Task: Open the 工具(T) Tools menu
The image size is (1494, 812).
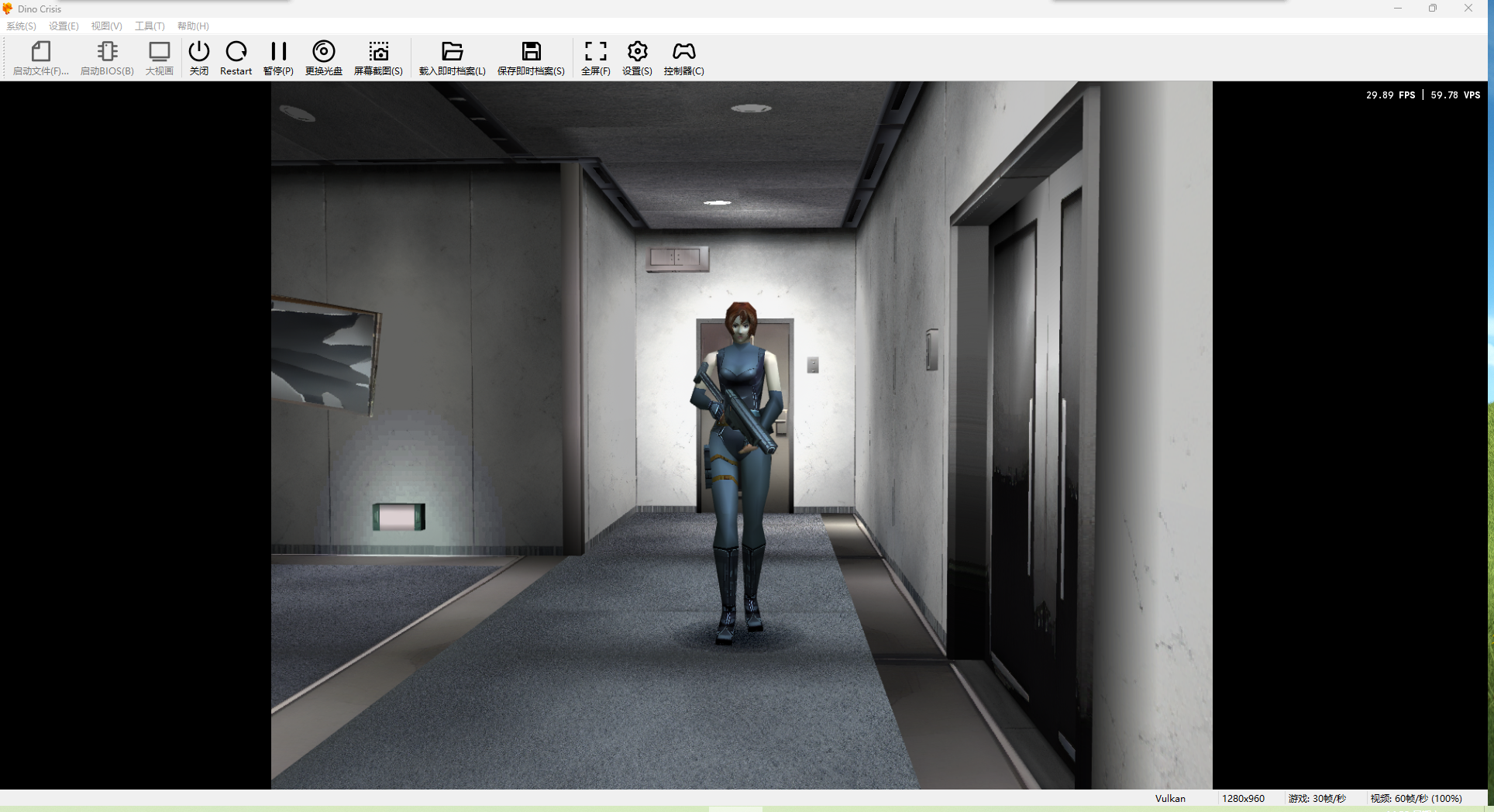Action: [x=150, y=26]
